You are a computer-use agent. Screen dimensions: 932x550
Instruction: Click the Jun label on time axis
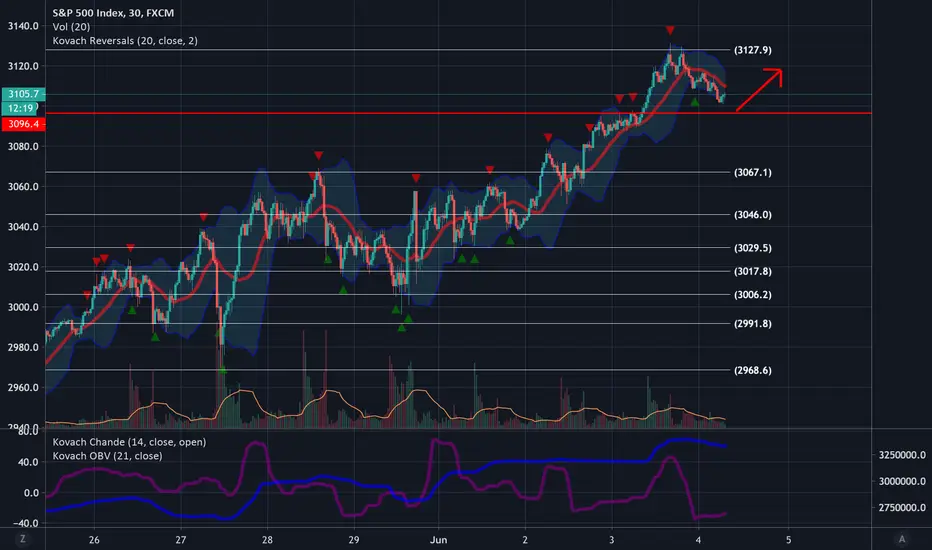tap(438, 540)
